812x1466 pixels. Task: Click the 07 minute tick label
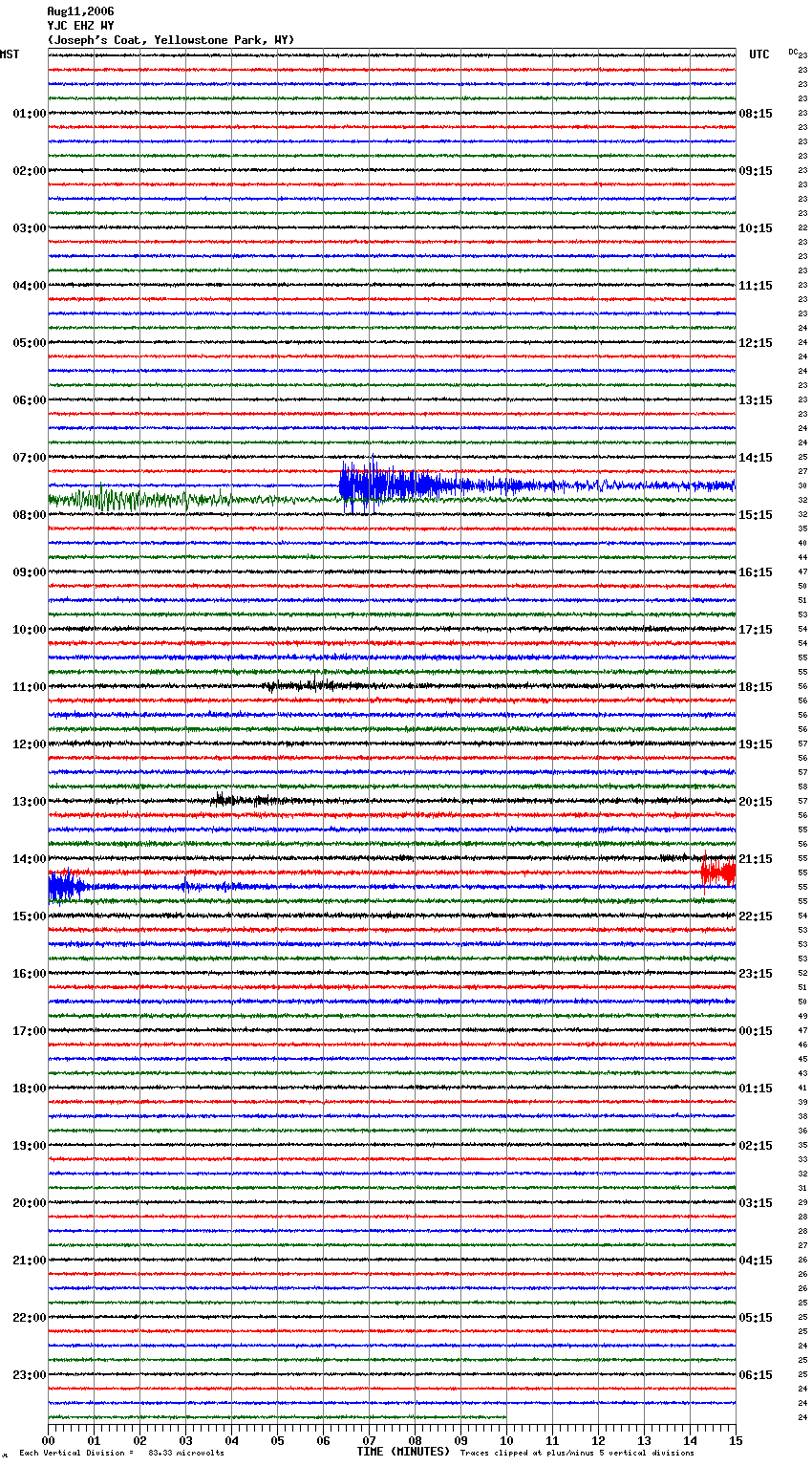(x=370, y=1439)
